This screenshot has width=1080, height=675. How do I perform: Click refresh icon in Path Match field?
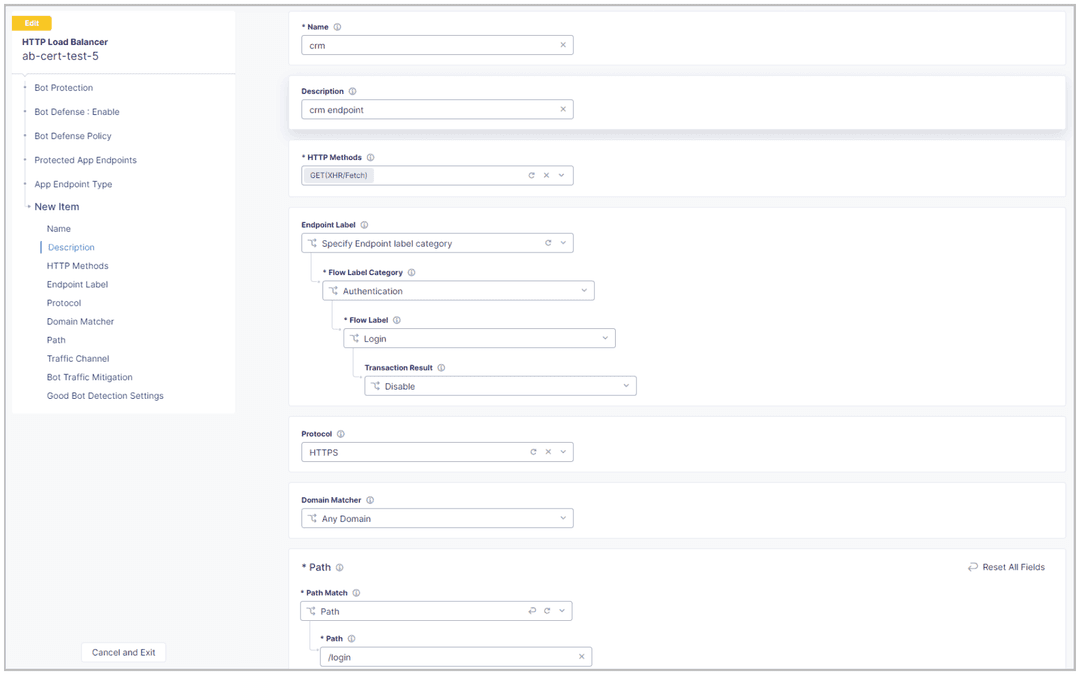[547, 610]
